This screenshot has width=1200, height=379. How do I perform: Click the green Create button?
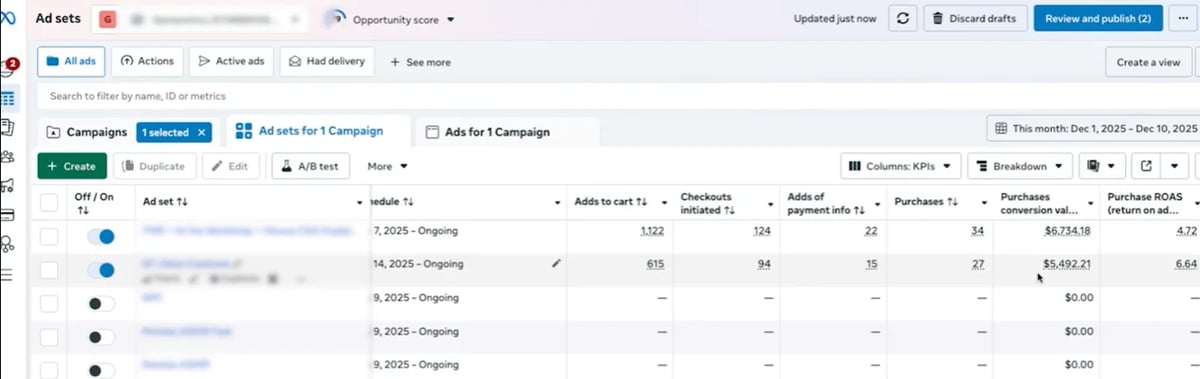point(72,166)
